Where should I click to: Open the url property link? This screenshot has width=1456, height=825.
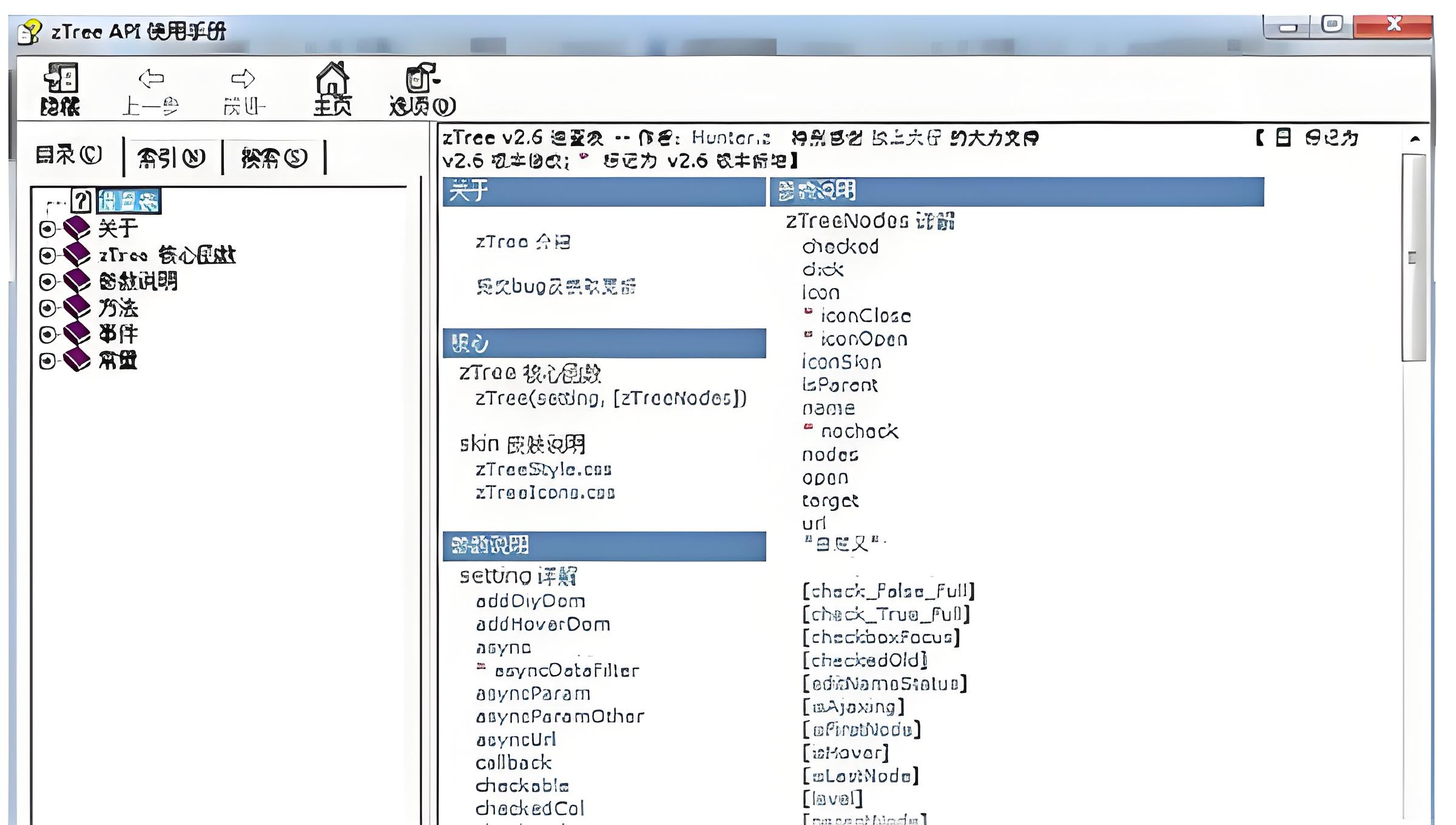[814, 524]
